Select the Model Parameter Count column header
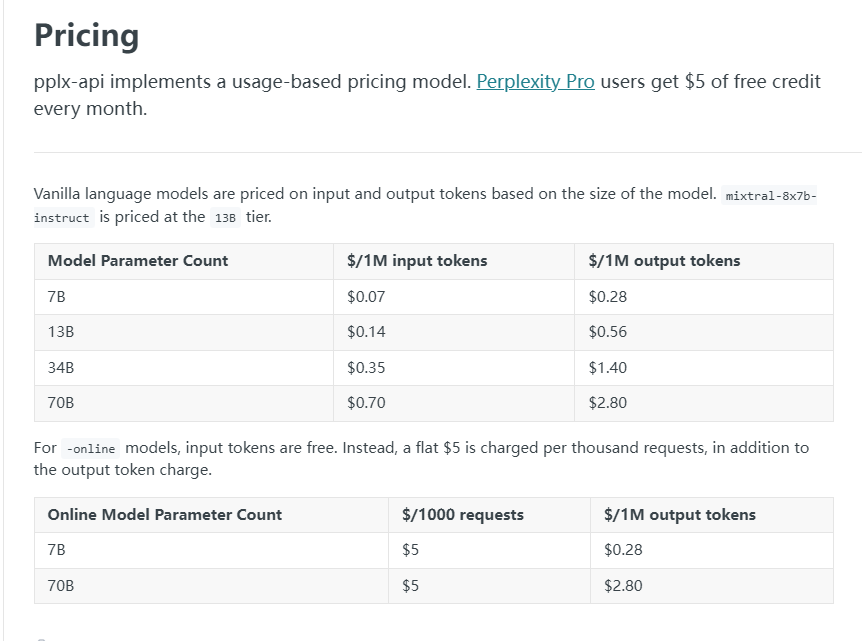The width and height of the screenshot is (862, 641). [x=138, y=261]
